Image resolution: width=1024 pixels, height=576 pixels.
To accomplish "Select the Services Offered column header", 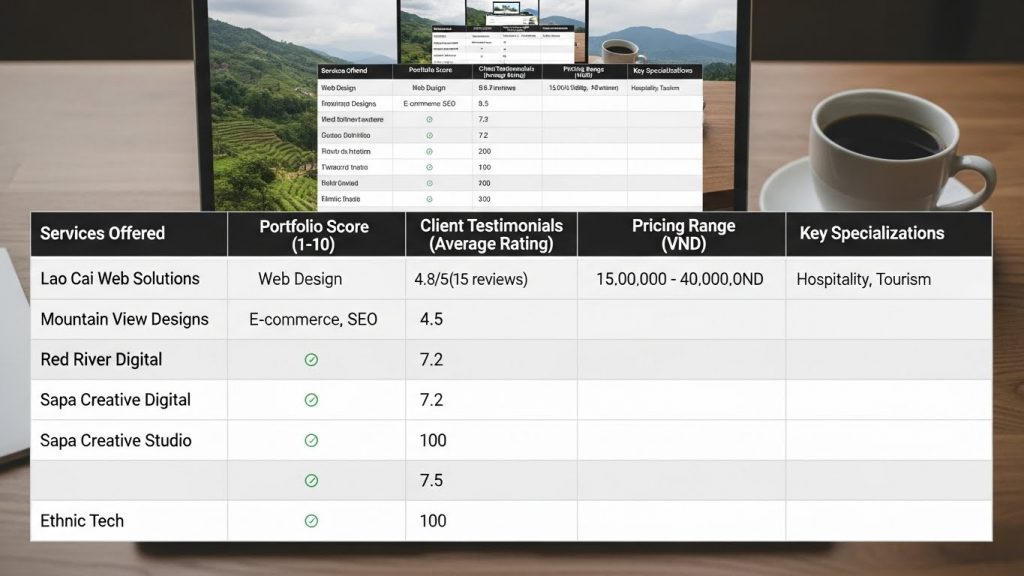I will 129,234.
